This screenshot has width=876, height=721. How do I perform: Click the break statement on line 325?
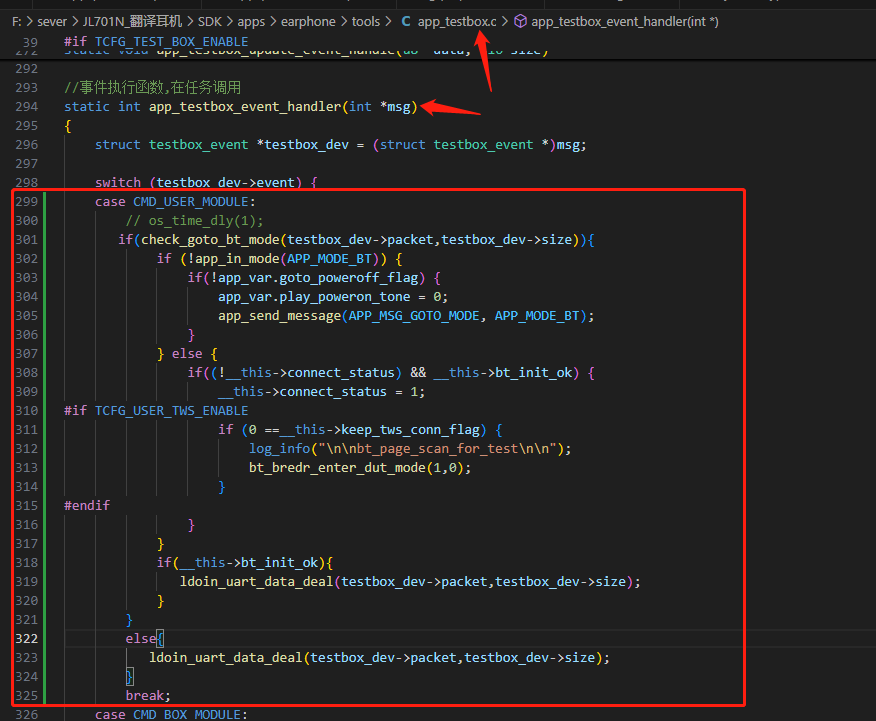(x=145, y=695)
